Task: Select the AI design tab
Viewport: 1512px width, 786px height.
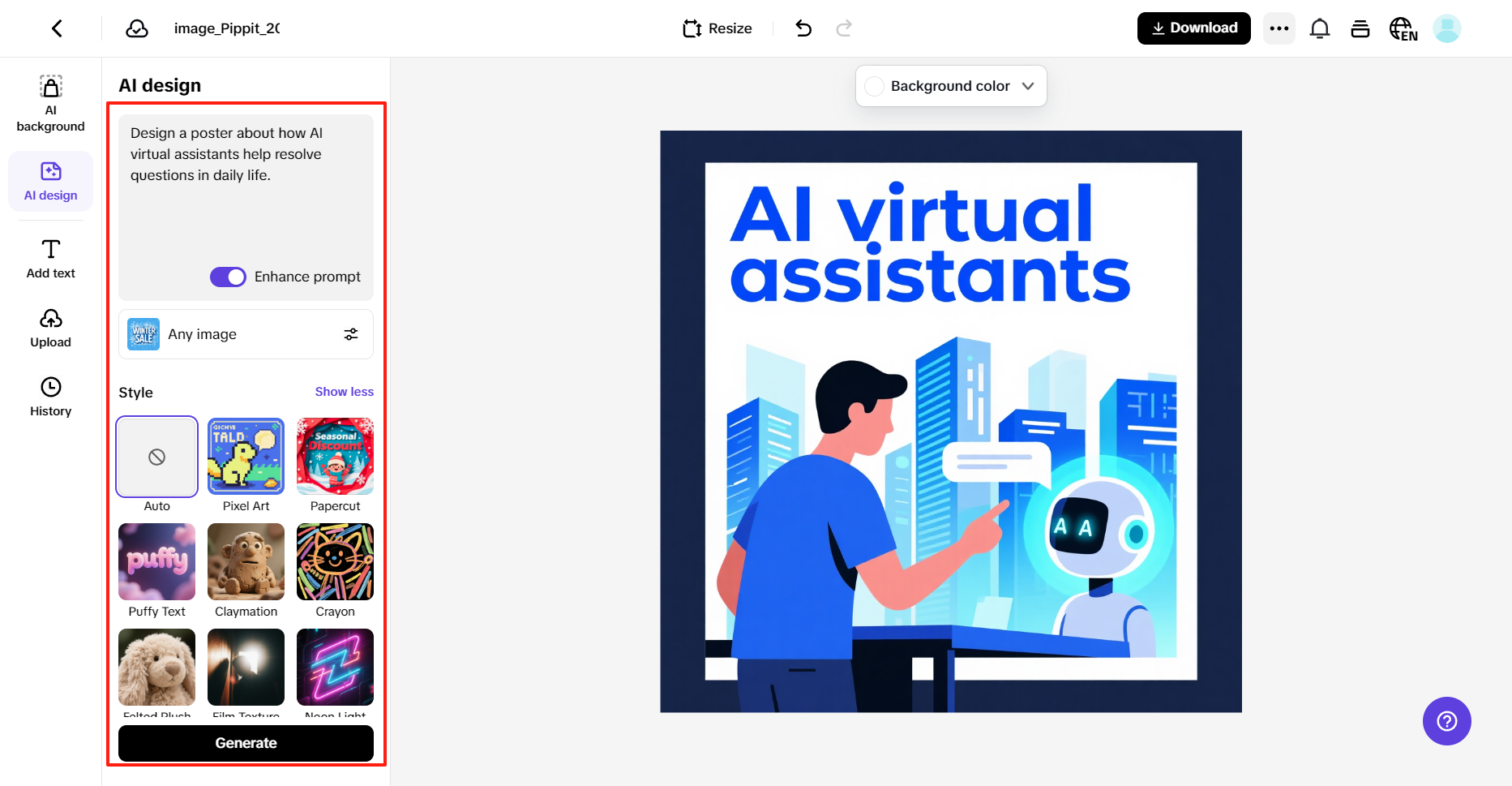Action: click(x=51, y=182)
